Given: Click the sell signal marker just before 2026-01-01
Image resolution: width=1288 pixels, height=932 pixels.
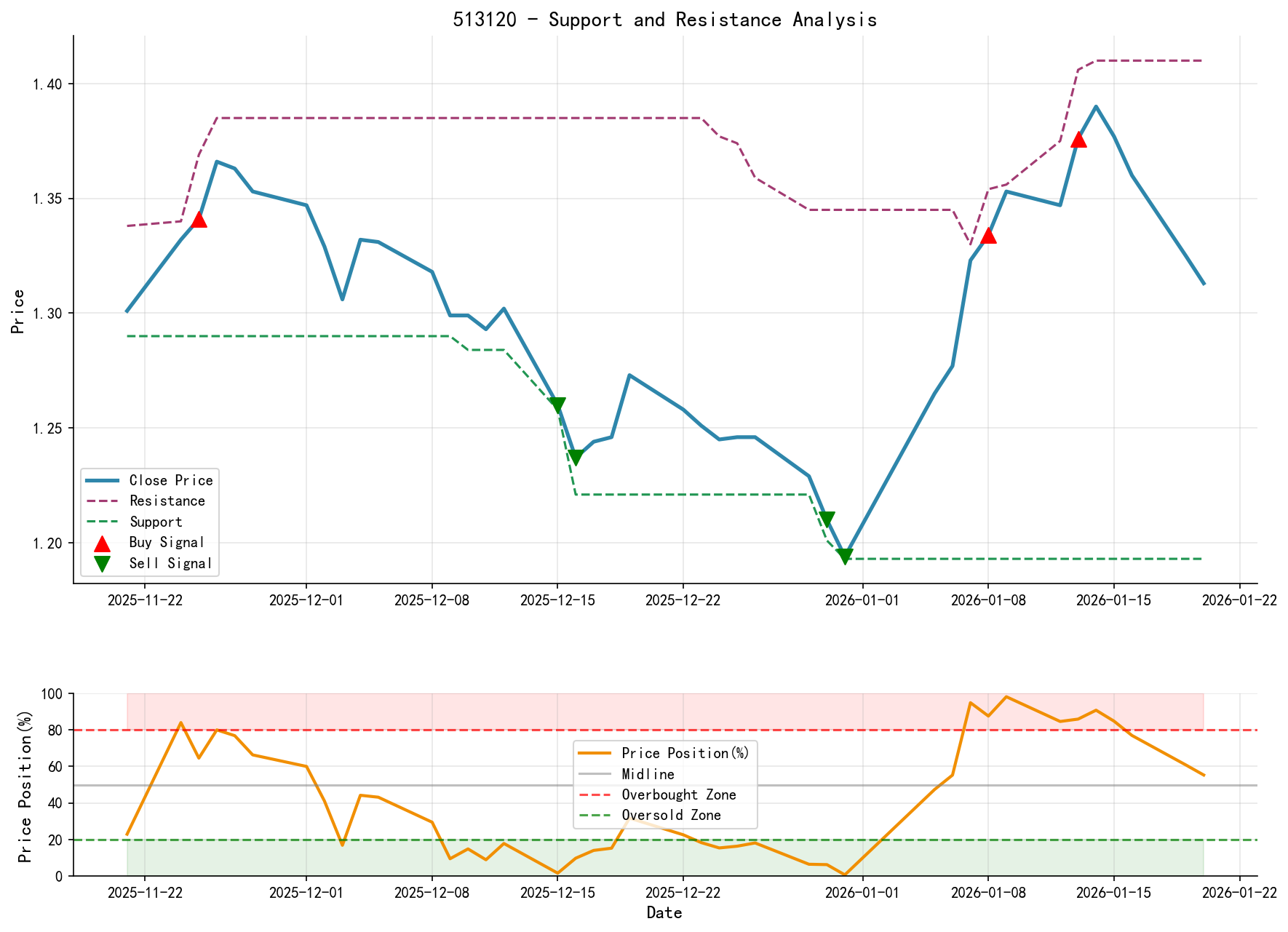Looking at the screenshot, I should point(829,517).
